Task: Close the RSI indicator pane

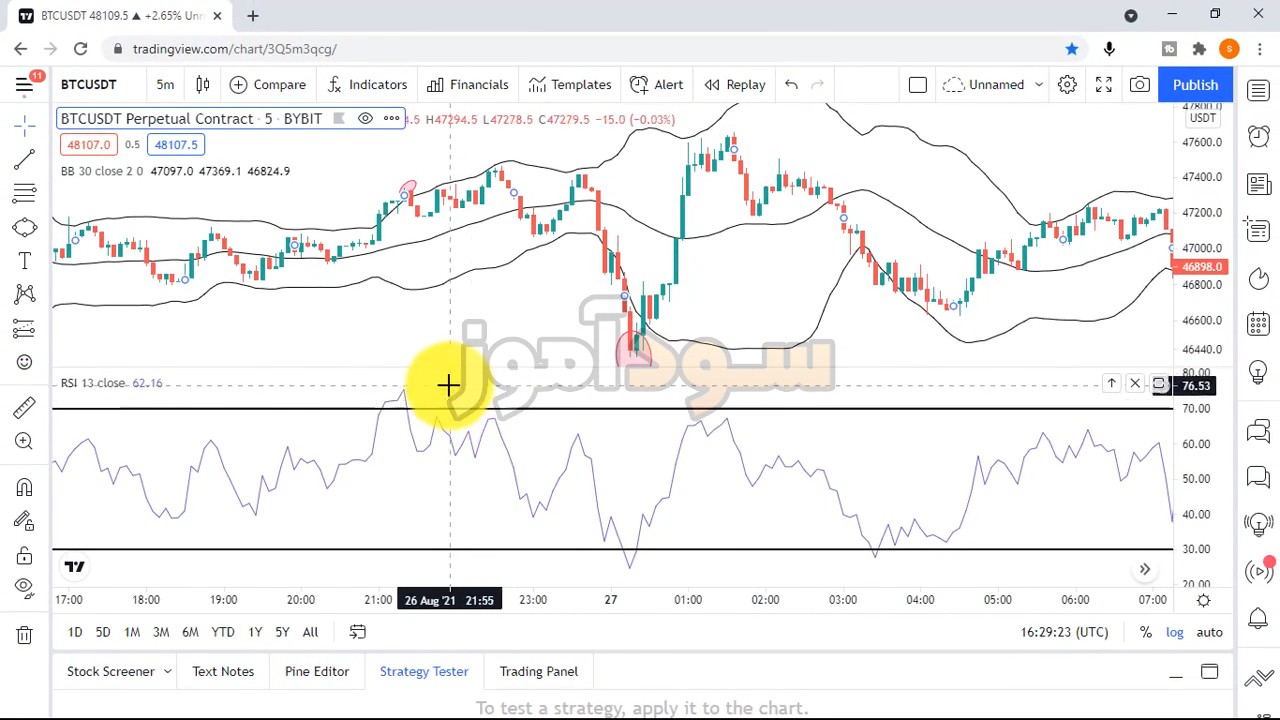Action: tap(1135, 384)
